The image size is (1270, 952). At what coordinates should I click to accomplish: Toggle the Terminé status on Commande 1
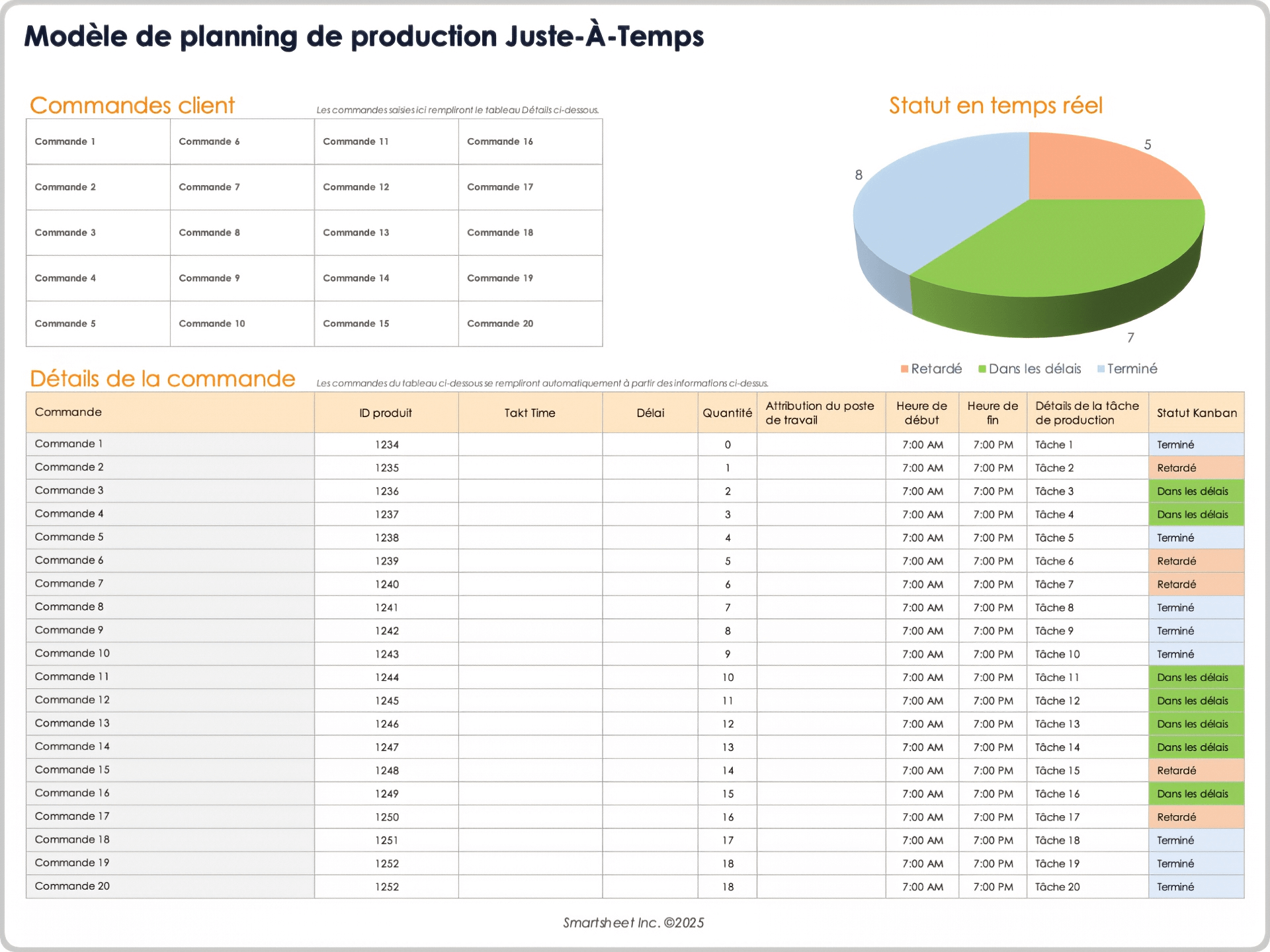(x=1196, y=444)
